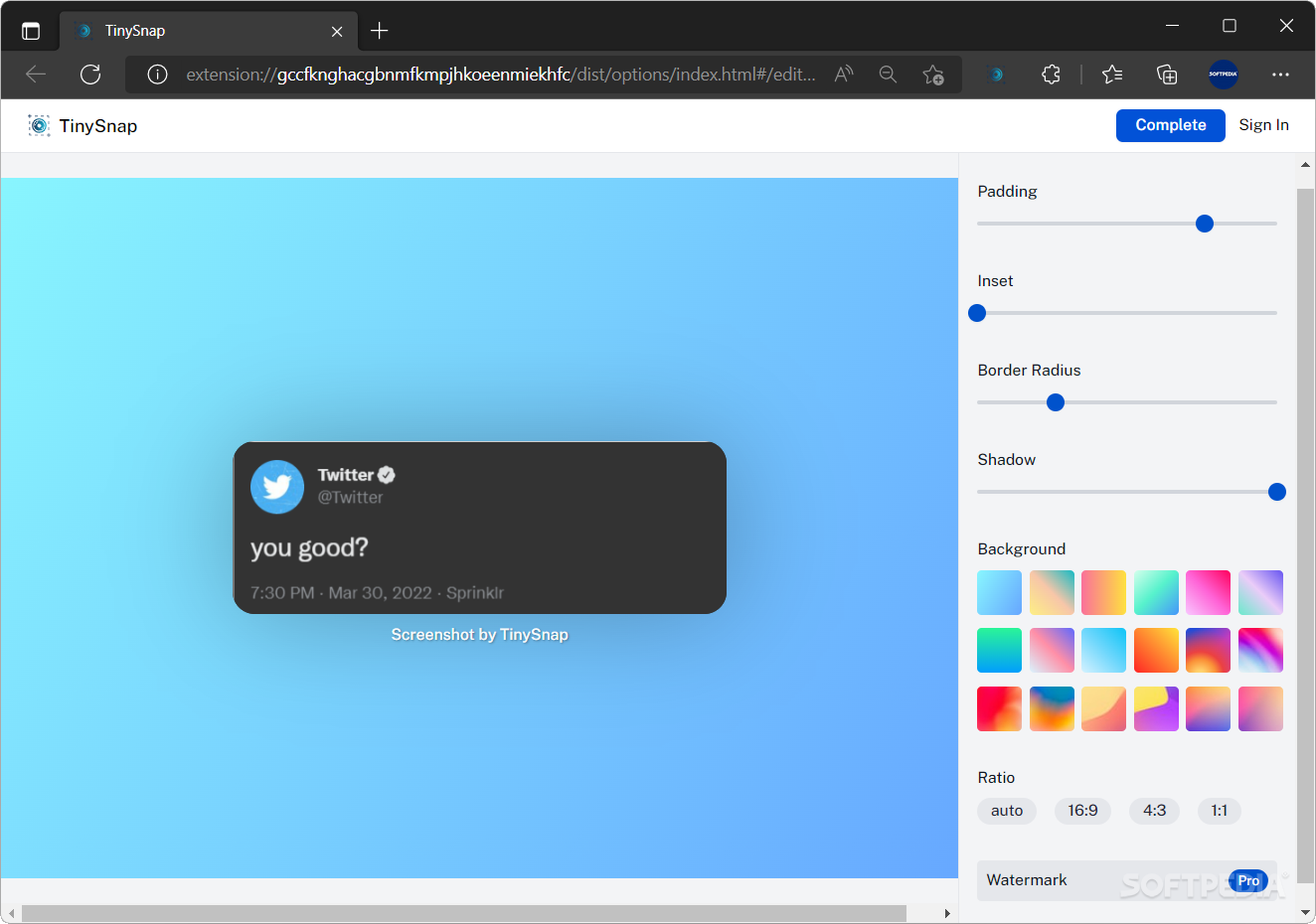The image size is (1316, 924).
Task: Select the light blue gradient background swatch
Action: [999, 593]
